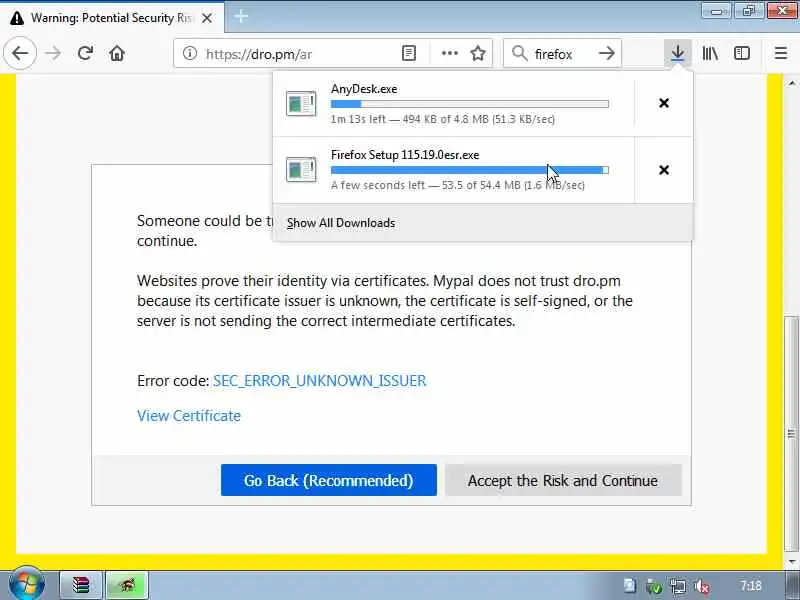Click the page vertical scrollbar thumb
The image size is (800, 600).
(791, 433)
